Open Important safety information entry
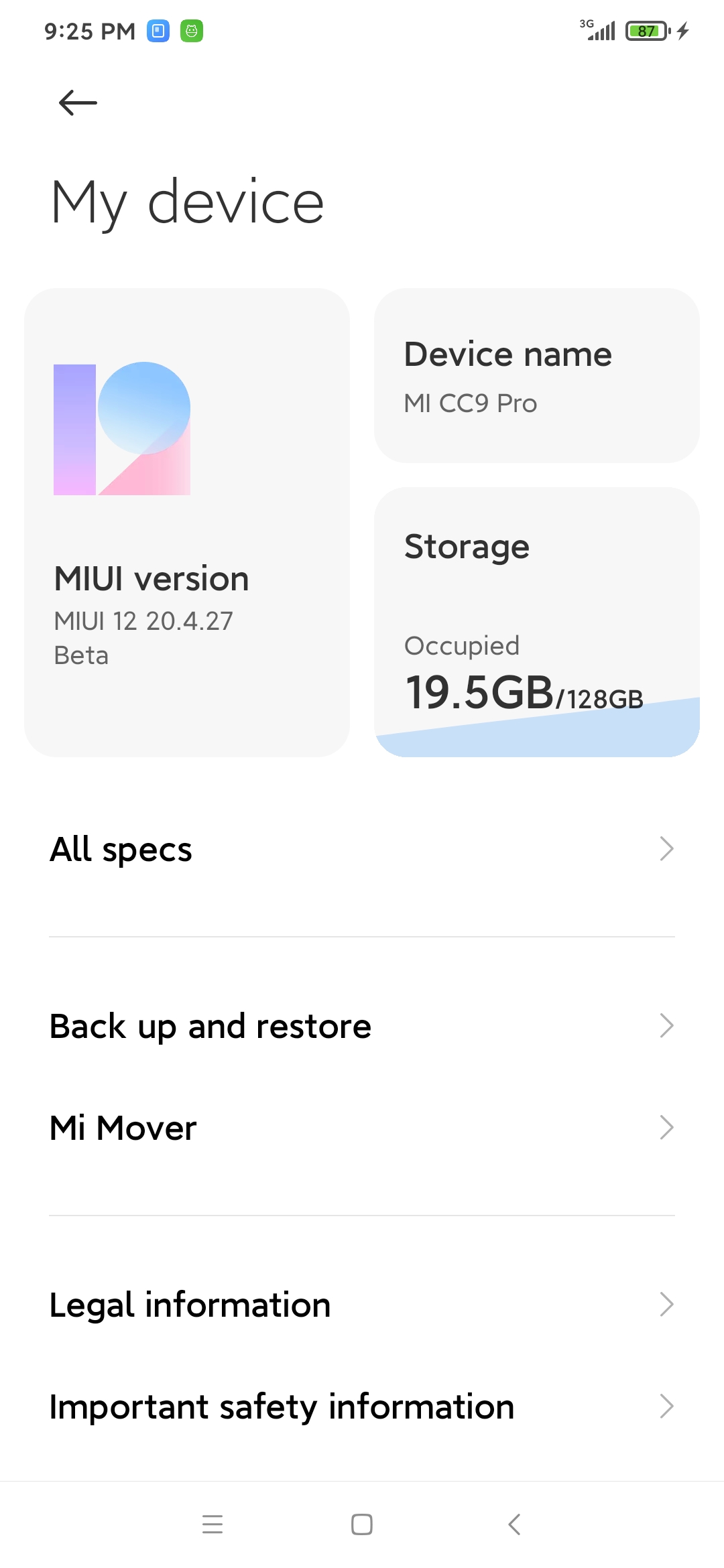Viewport: 724px width, 1568px height. pyautogui.click(x=282, y=1407)
